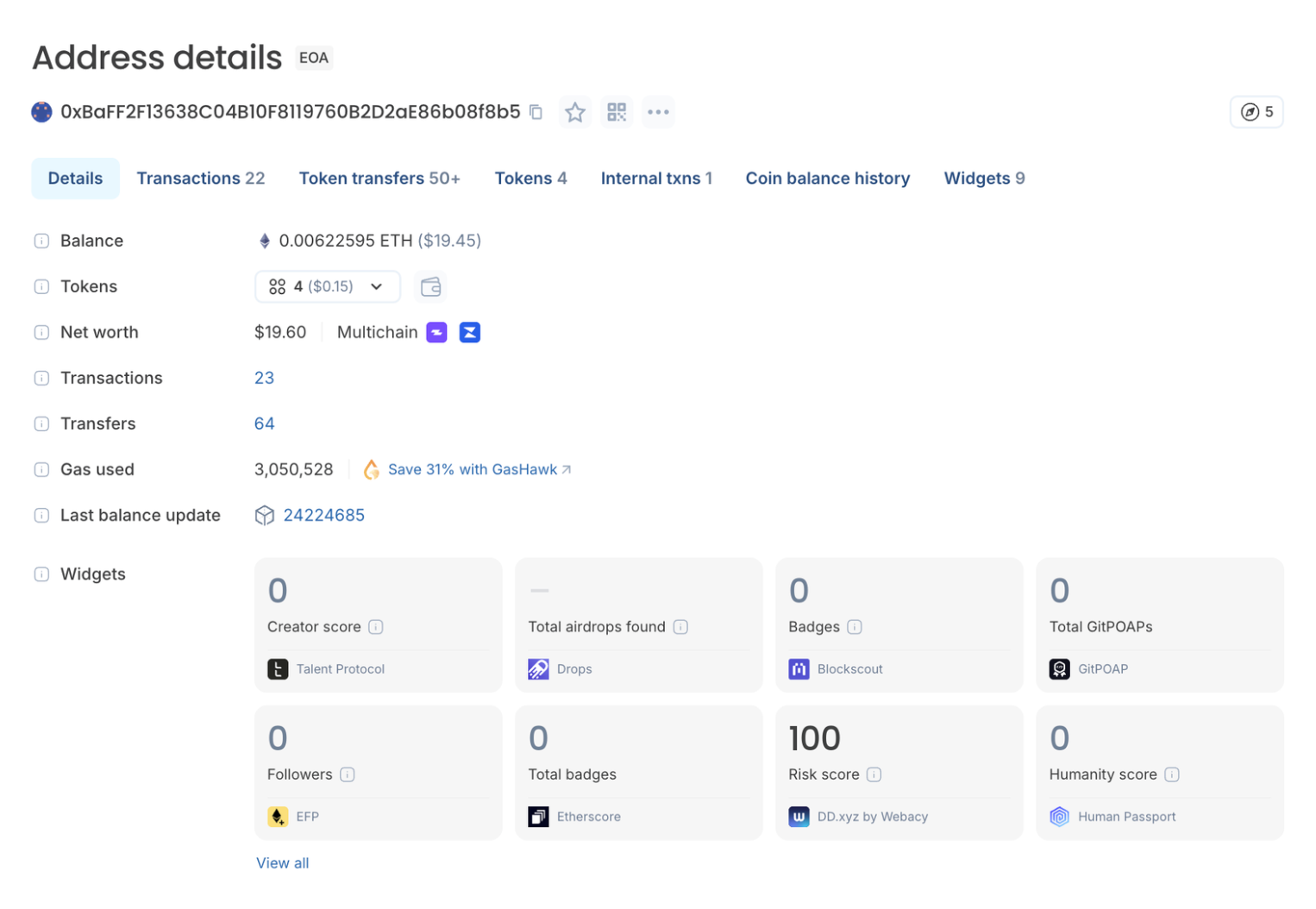Open the more options ellipsis menu
The height and width of the screenshot is (909, 1316).
click(658, 112)
